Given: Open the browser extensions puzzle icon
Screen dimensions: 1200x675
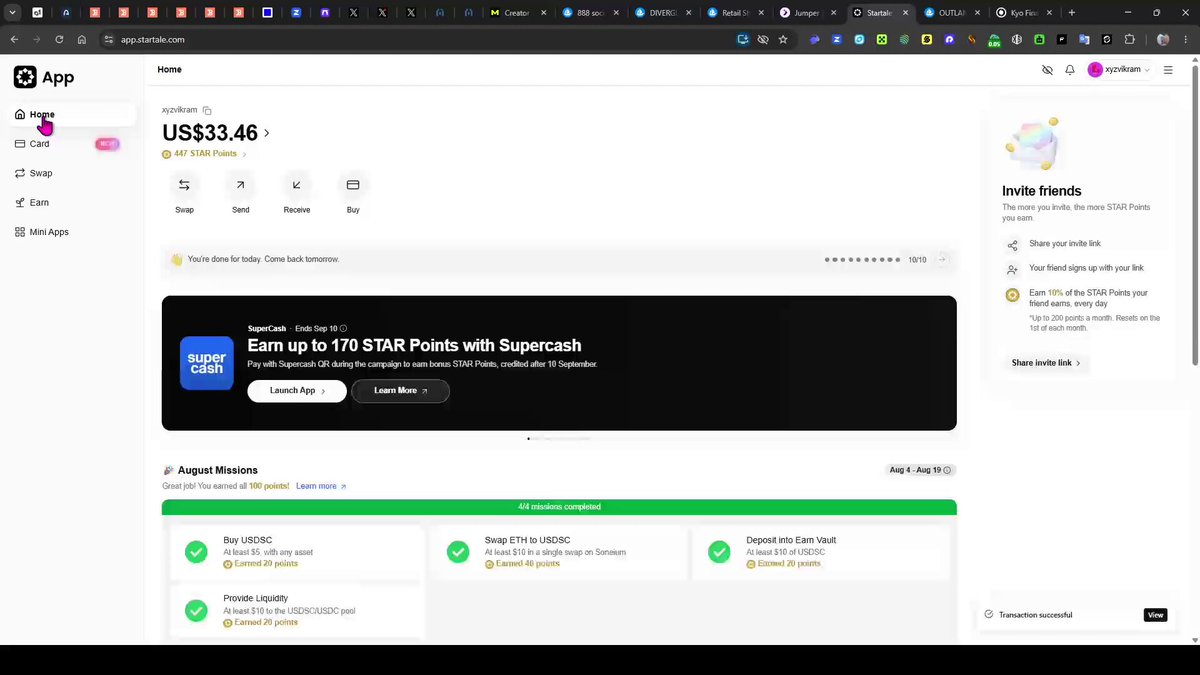Looking at the screenshot, I should (1130, 39).
